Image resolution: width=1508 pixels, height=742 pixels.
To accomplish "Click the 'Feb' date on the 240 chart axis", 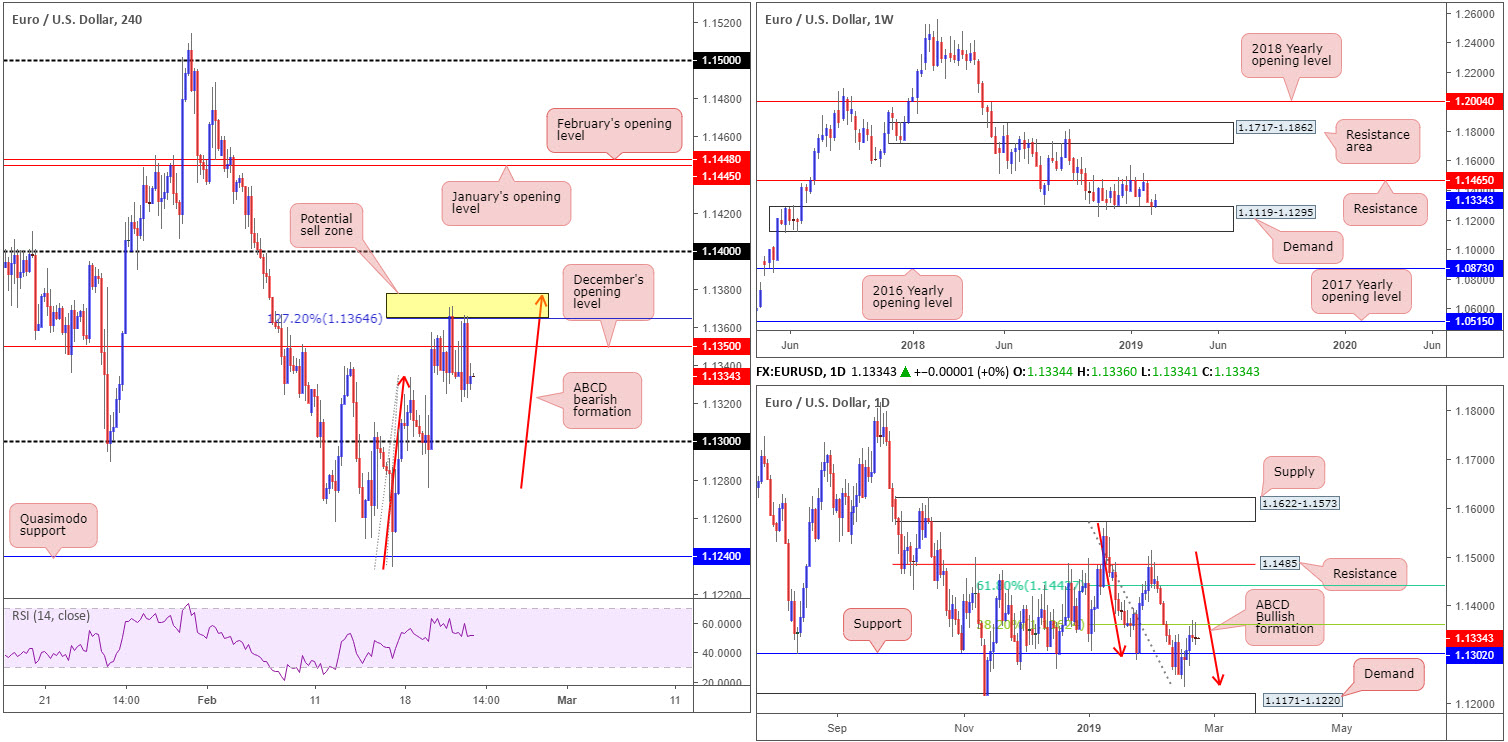I will click(x=206, y=700).
